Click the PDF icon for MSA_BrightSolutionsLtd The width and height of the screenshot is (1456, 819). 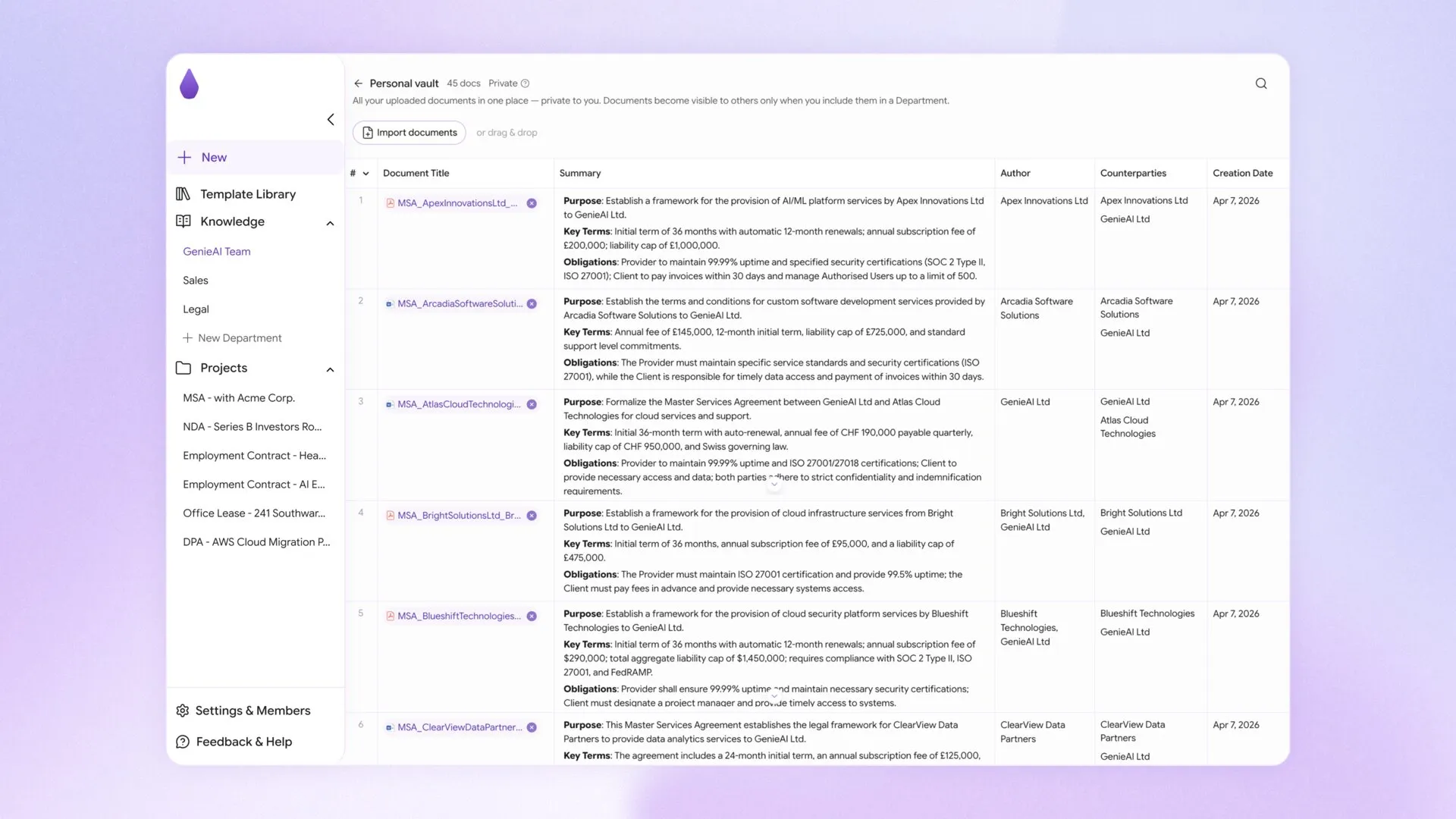[x=390, y=516]
